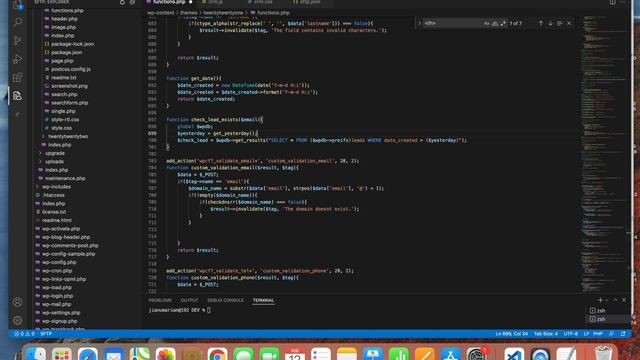This screenshot has width=640, height=360.
Task: Switch to the Debug Console tab
Action: pos(225,300)
